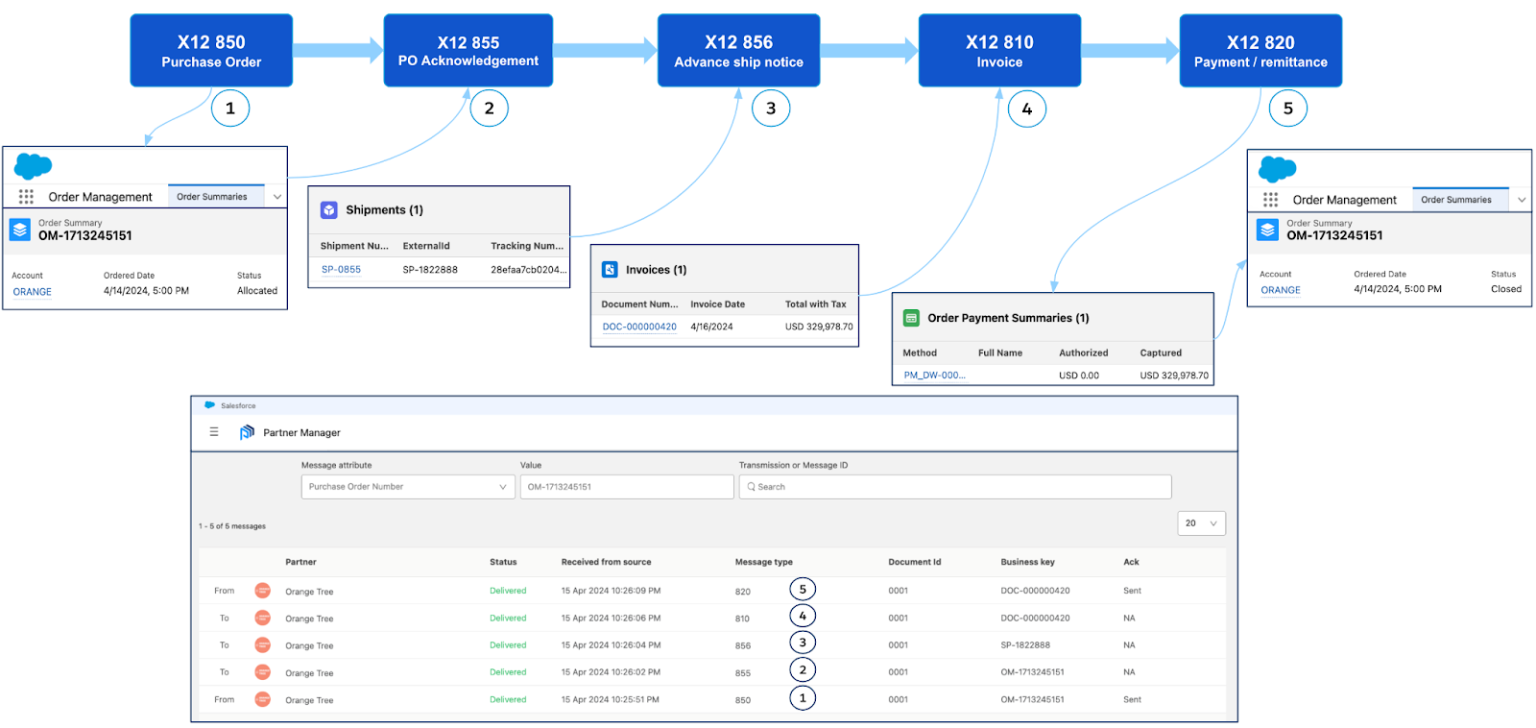Expand the chevron beside Order Summaries in the Closed order panel
The width and height of the screenshot is (1536, 728).
tap(1521, 200)
